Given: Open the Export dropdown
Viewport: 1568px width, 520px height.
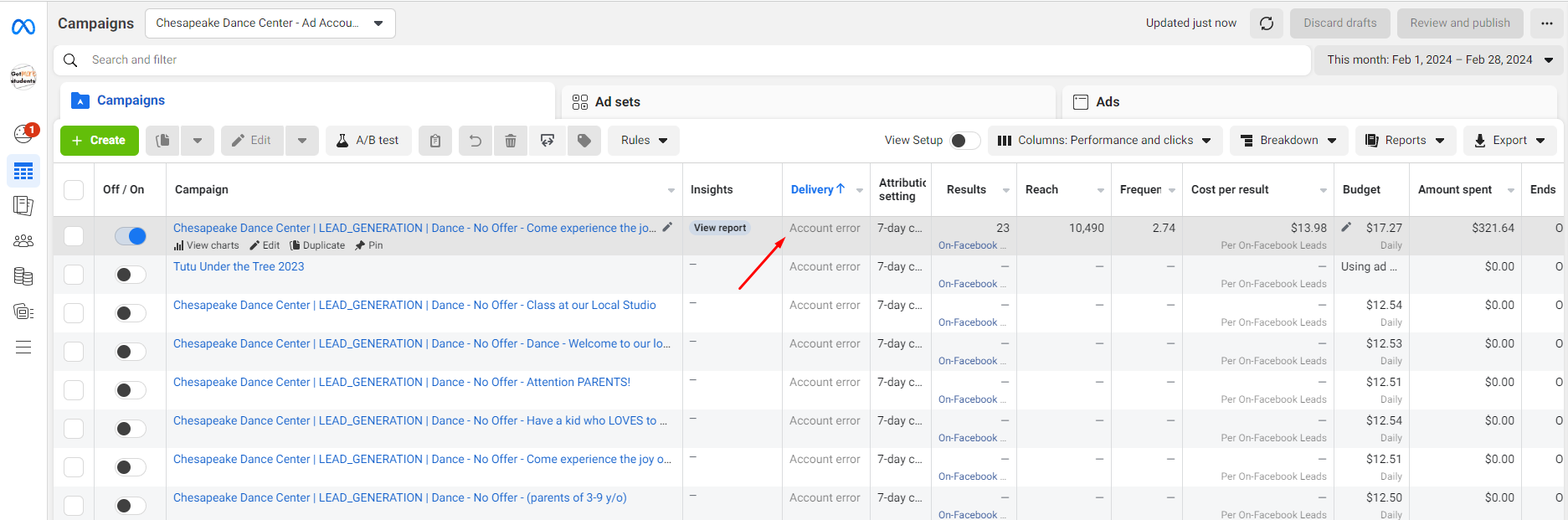Looking at the screenshot, I should 1510,141.
